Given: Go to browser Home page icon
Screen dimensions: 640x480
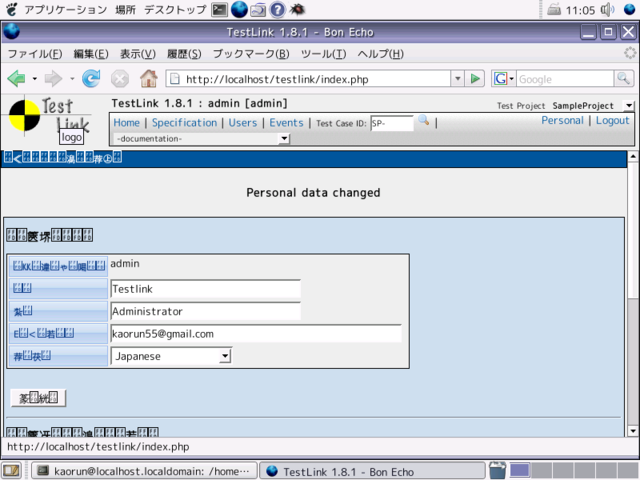Looking at the screenshot, I should point(149,78).
